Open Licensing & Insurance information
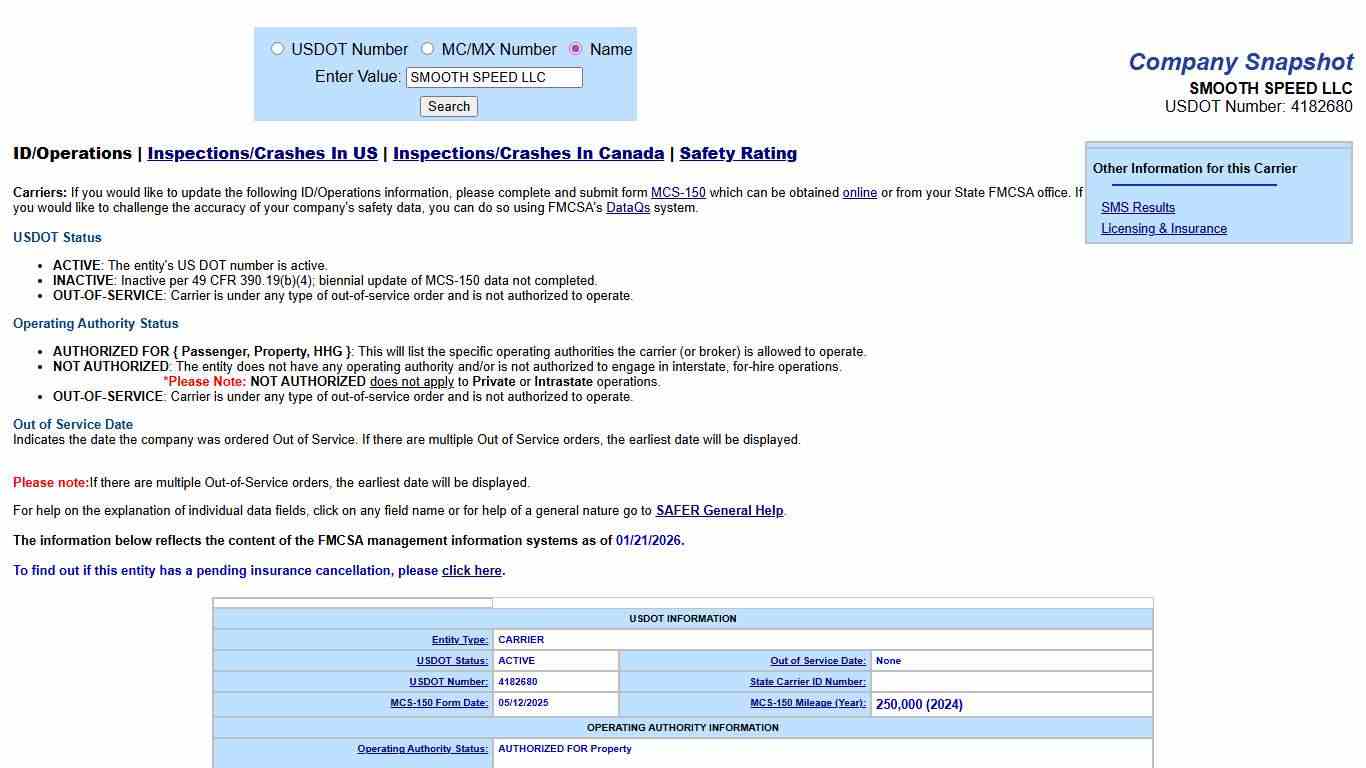1366x768 pixels. [1164, 228]
